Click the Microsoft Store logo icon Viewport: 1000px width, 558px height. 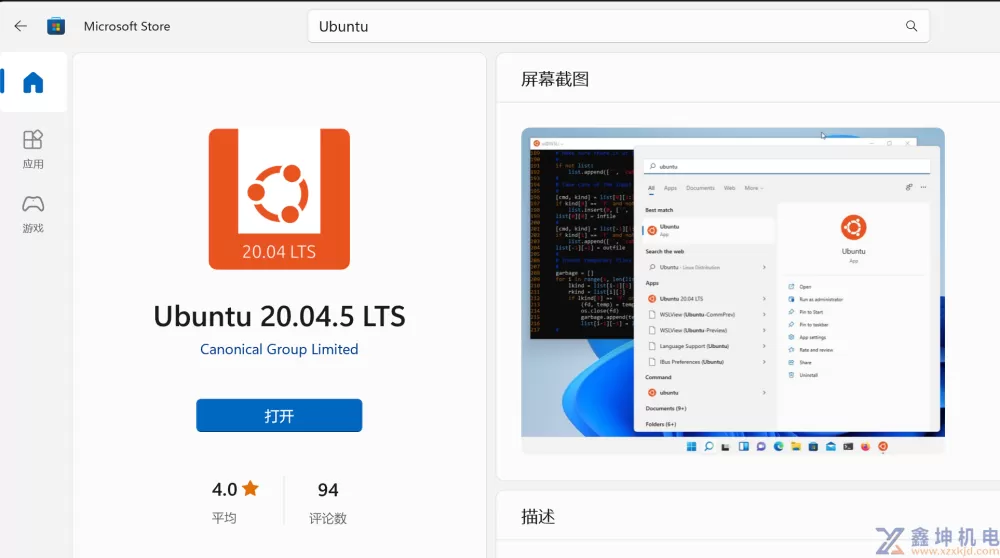56,26
